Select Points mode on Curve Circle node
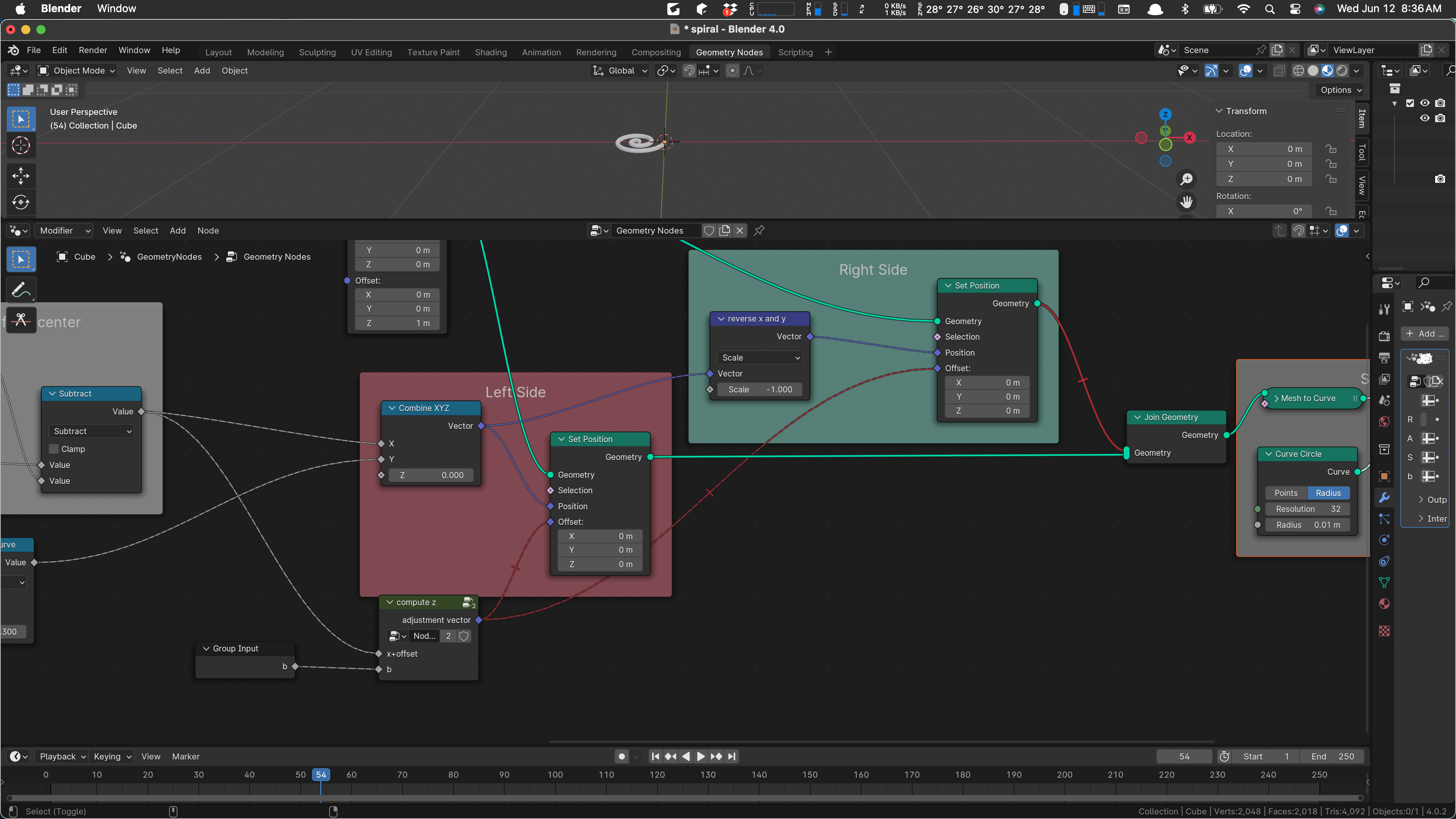 (x=1286, y=493)
